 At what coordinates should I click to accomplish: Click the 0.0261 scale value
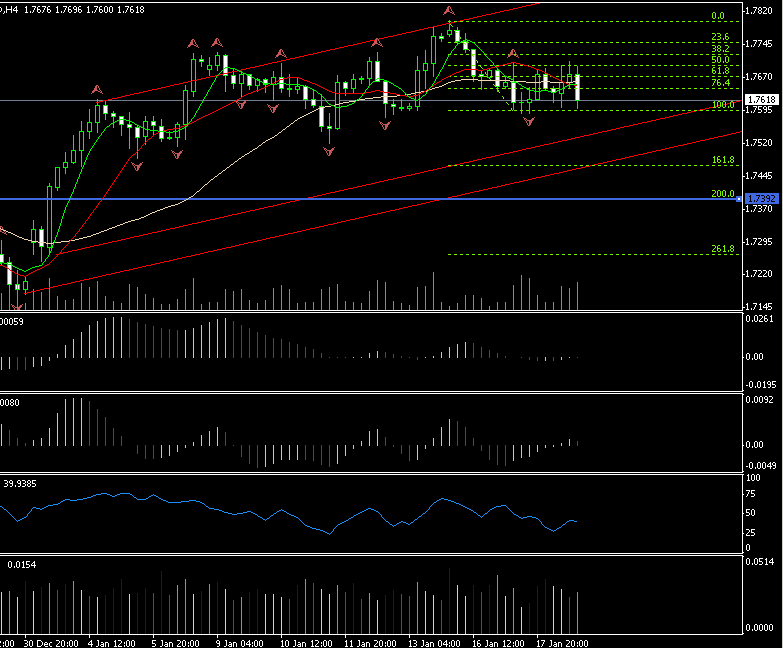(759, 319)
